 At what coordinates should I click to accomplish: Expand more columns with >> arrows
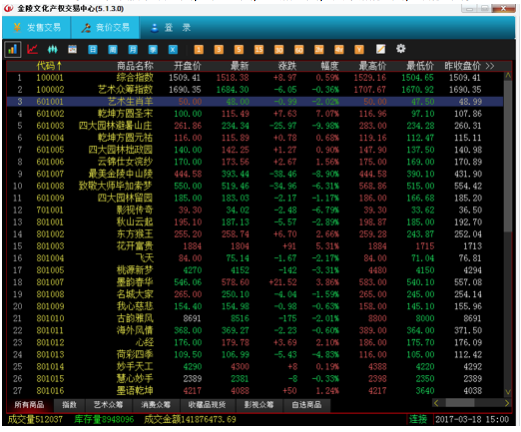[x=490, y=66]
